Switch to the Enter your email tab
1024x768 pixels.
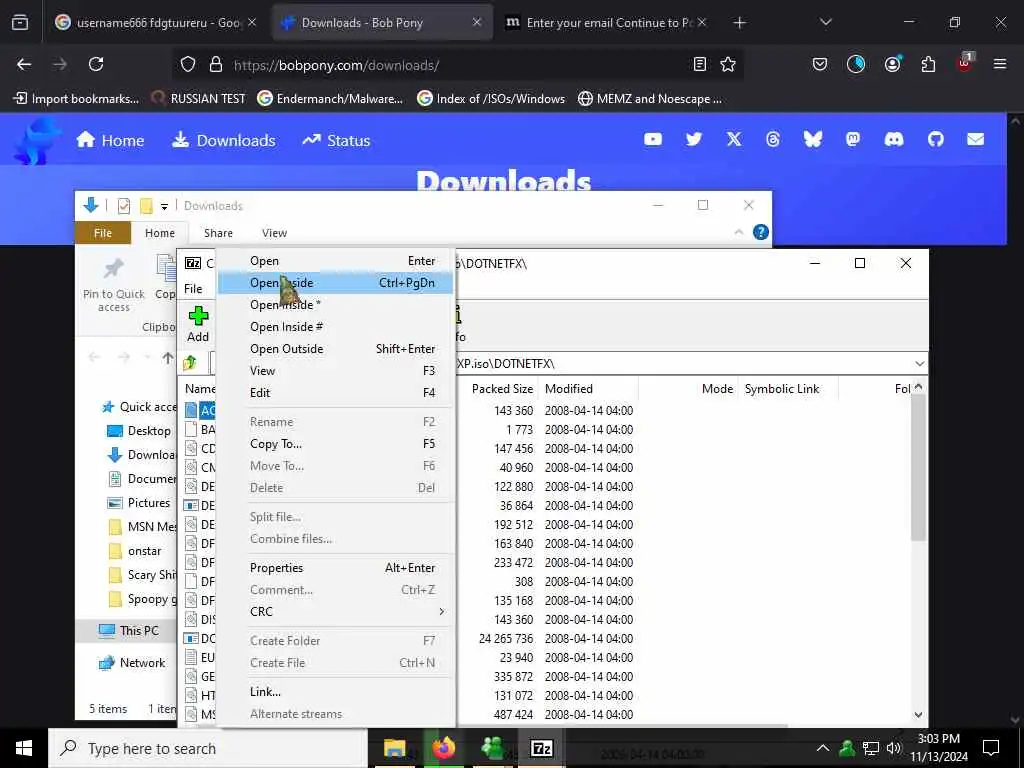click(604, 22)
